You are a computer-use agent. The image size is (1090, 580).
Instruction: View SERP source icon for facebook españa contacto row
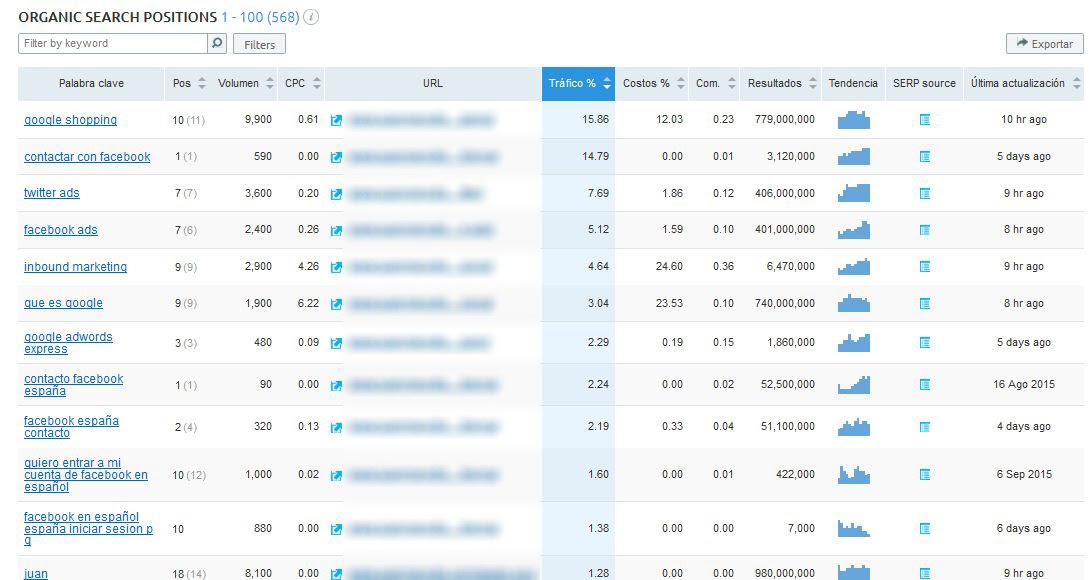[925, 426]
